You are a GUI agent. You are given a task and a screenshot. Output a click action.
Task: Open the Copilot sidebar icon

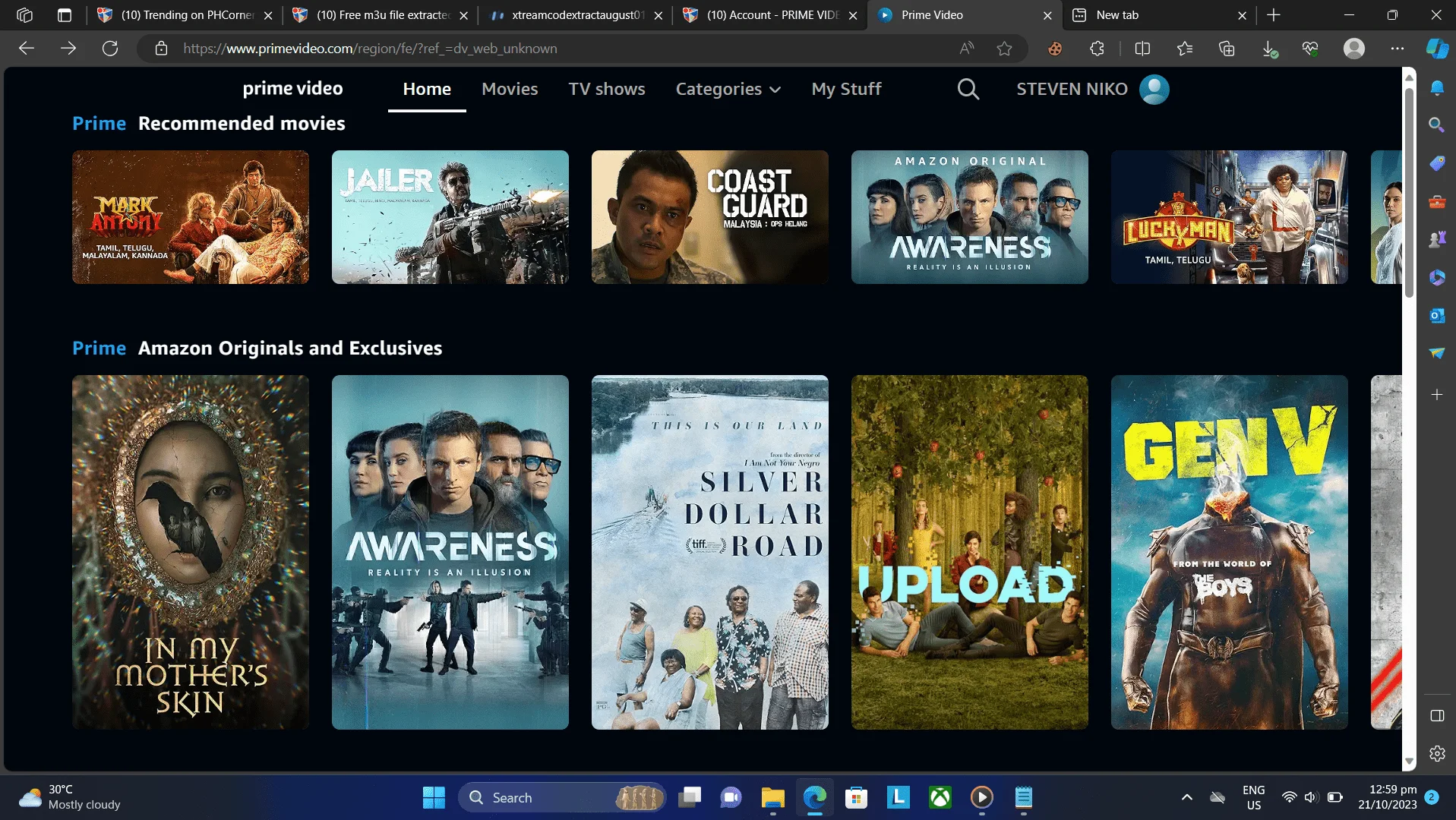pyautogui.click(x=1437, y=49)
